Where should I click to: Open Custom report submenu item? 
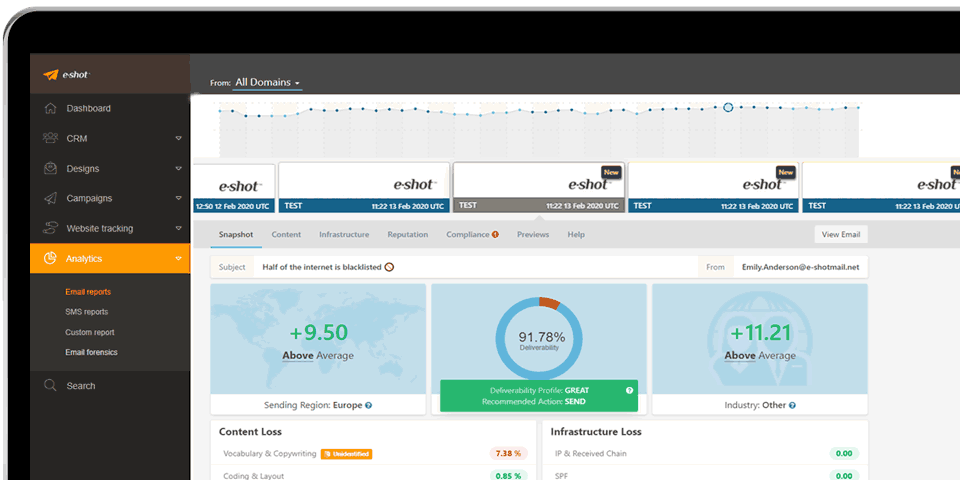coord(89,332)
